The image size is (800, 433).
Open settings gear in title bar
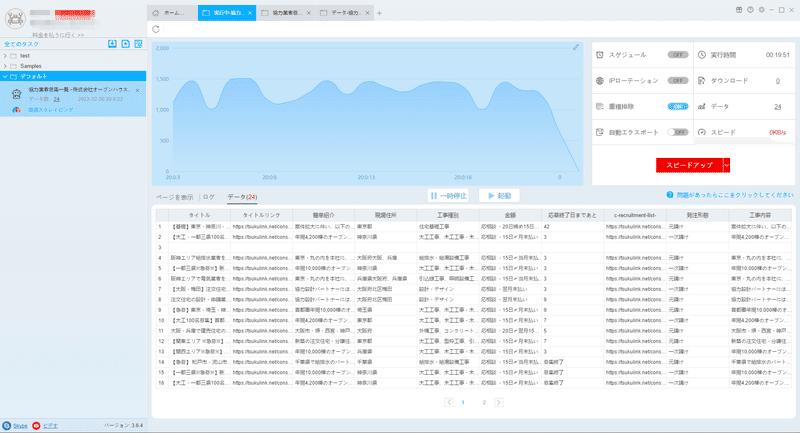(762, 10)
